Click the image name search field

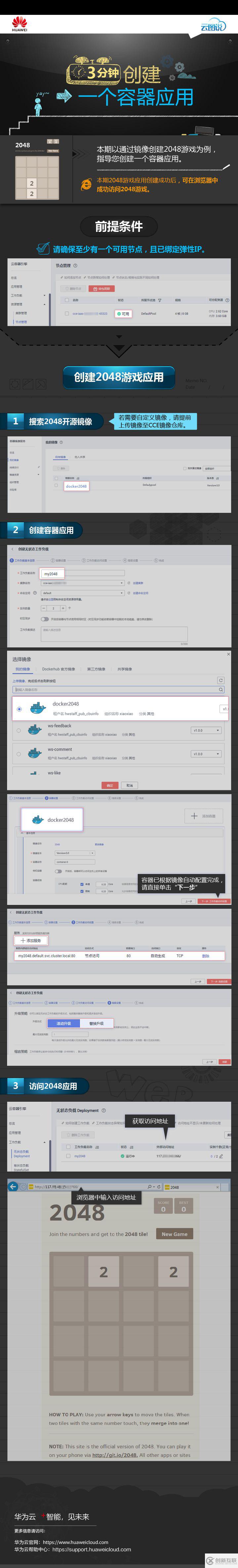118,689
